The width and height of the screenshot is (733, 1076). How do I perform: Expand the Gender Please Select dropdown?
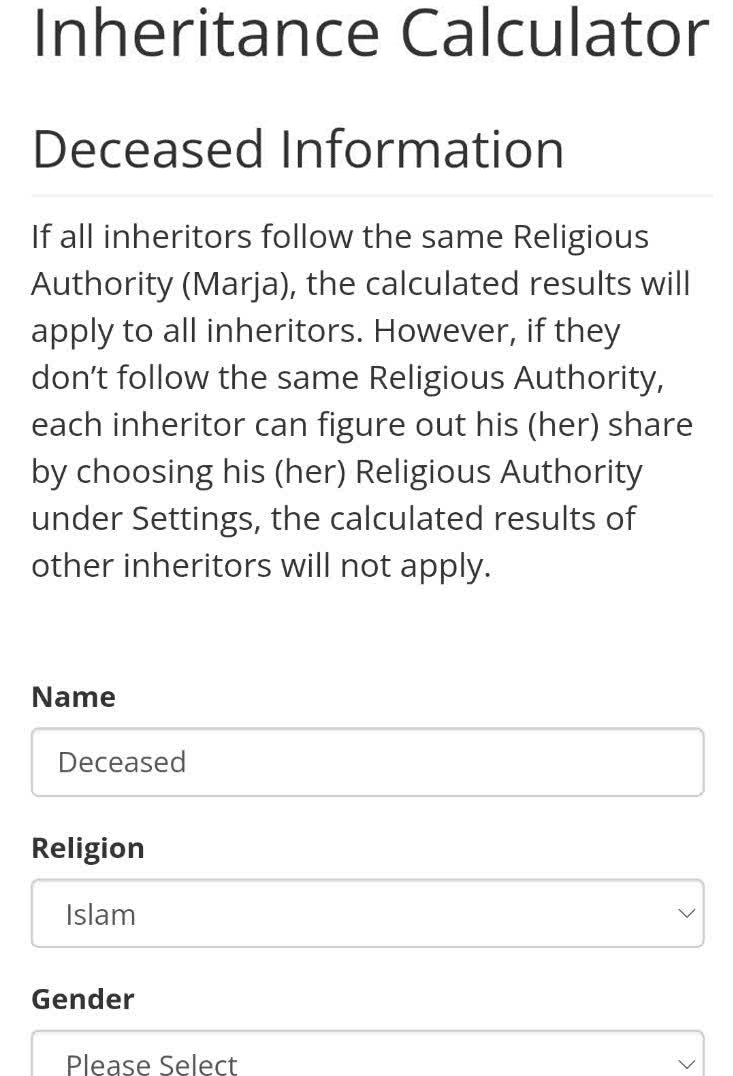click(367, 1053)
